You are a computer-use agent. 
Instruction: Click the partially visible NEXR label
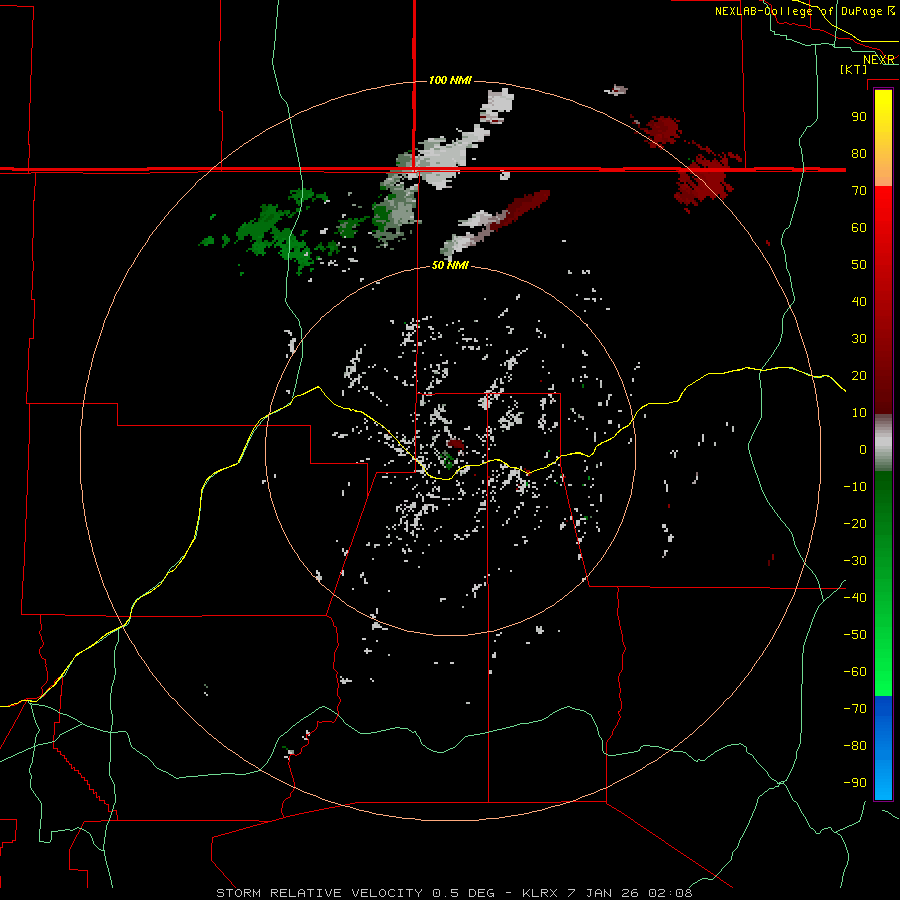879,60
